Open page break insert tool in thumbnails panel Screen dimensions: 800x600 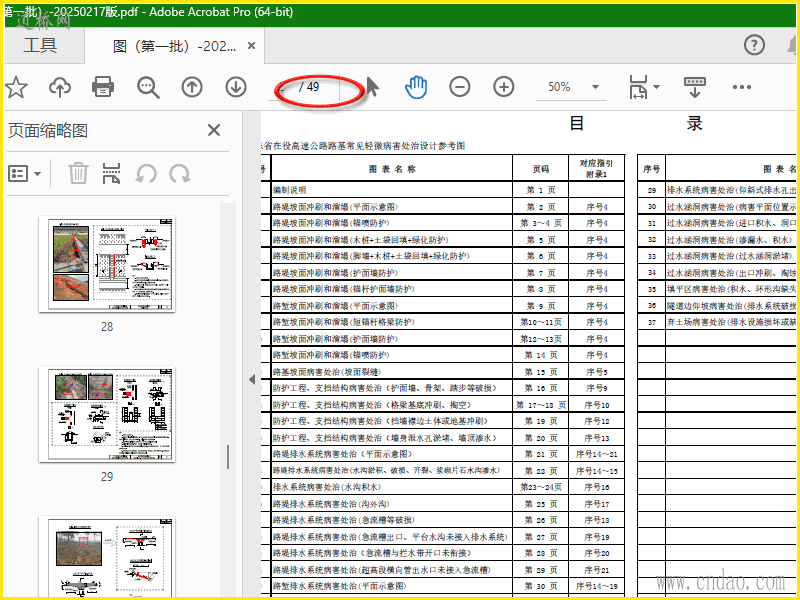click(x=111, y=173)
